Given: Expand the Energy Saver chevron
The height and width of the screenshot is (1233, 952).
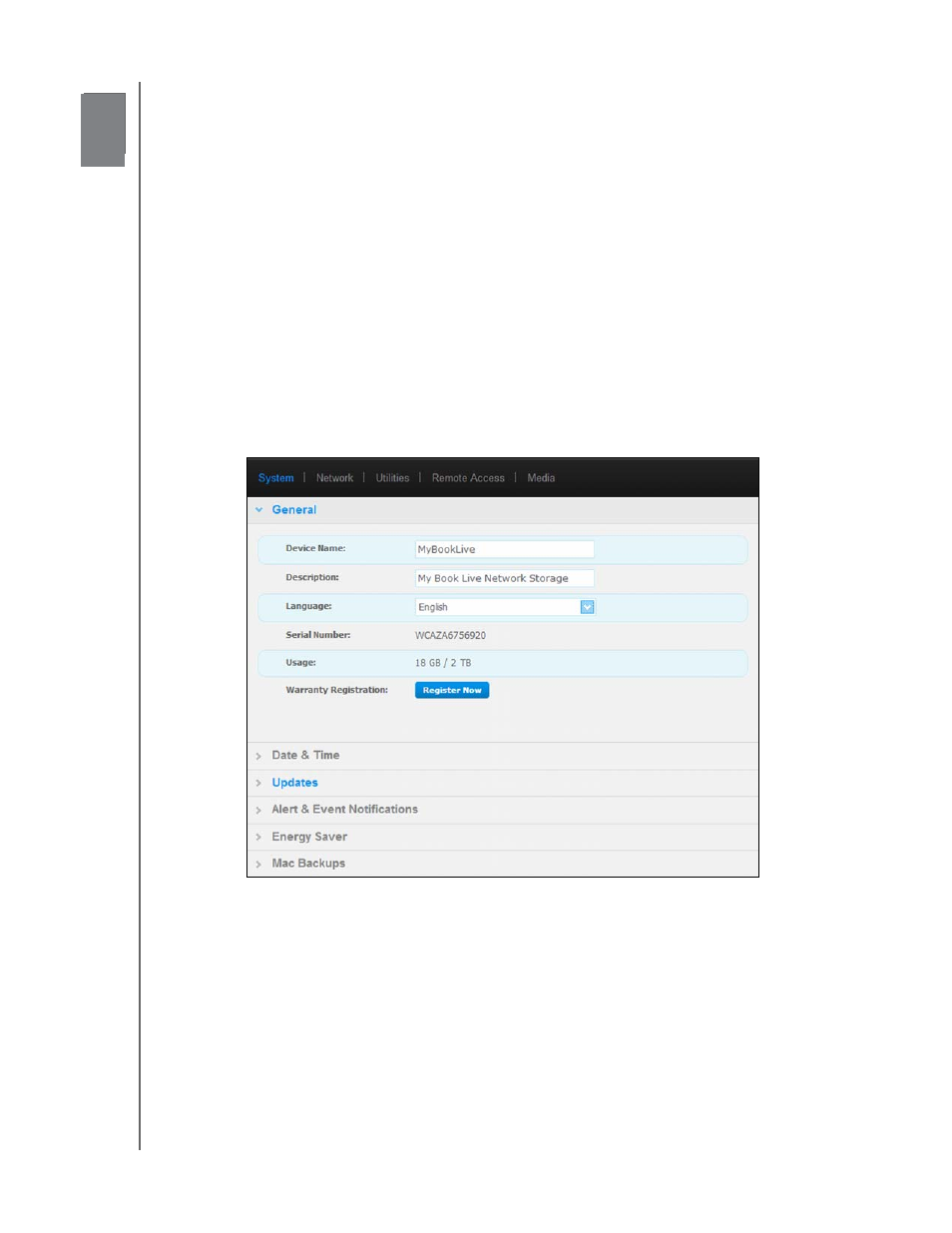Looking at the screenshot, I should [x=258, y=837].
